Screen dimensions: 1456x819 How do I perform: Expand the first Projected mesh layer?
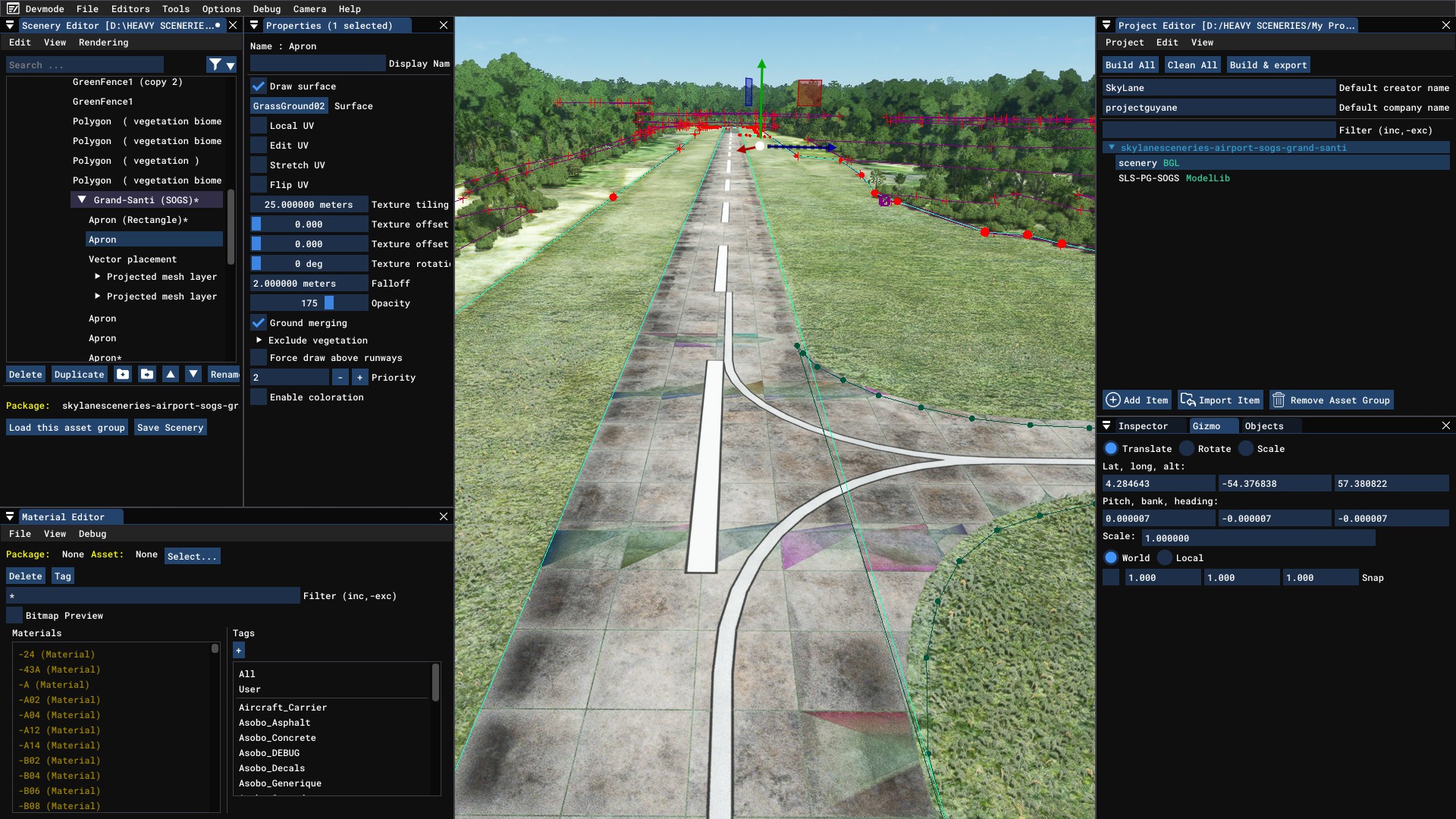[97, 276]
